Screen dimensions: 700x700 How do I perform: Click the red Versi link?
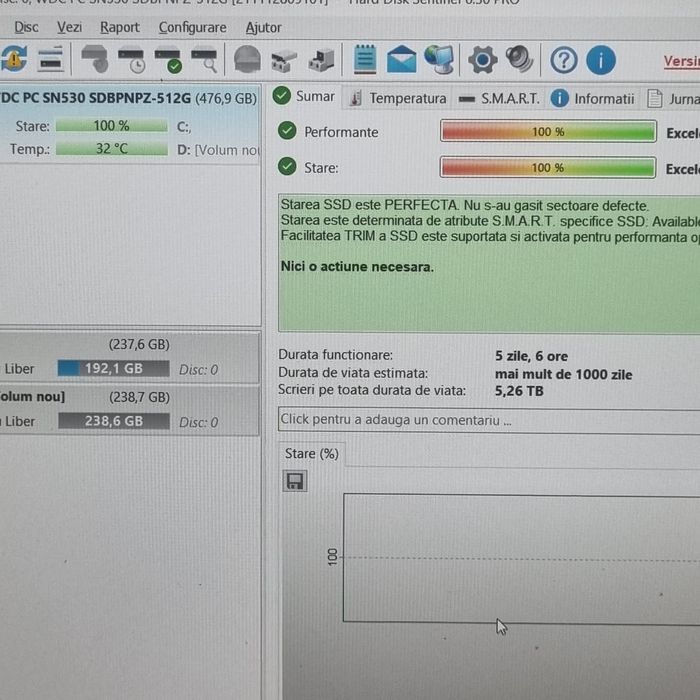tap(681, 61)
